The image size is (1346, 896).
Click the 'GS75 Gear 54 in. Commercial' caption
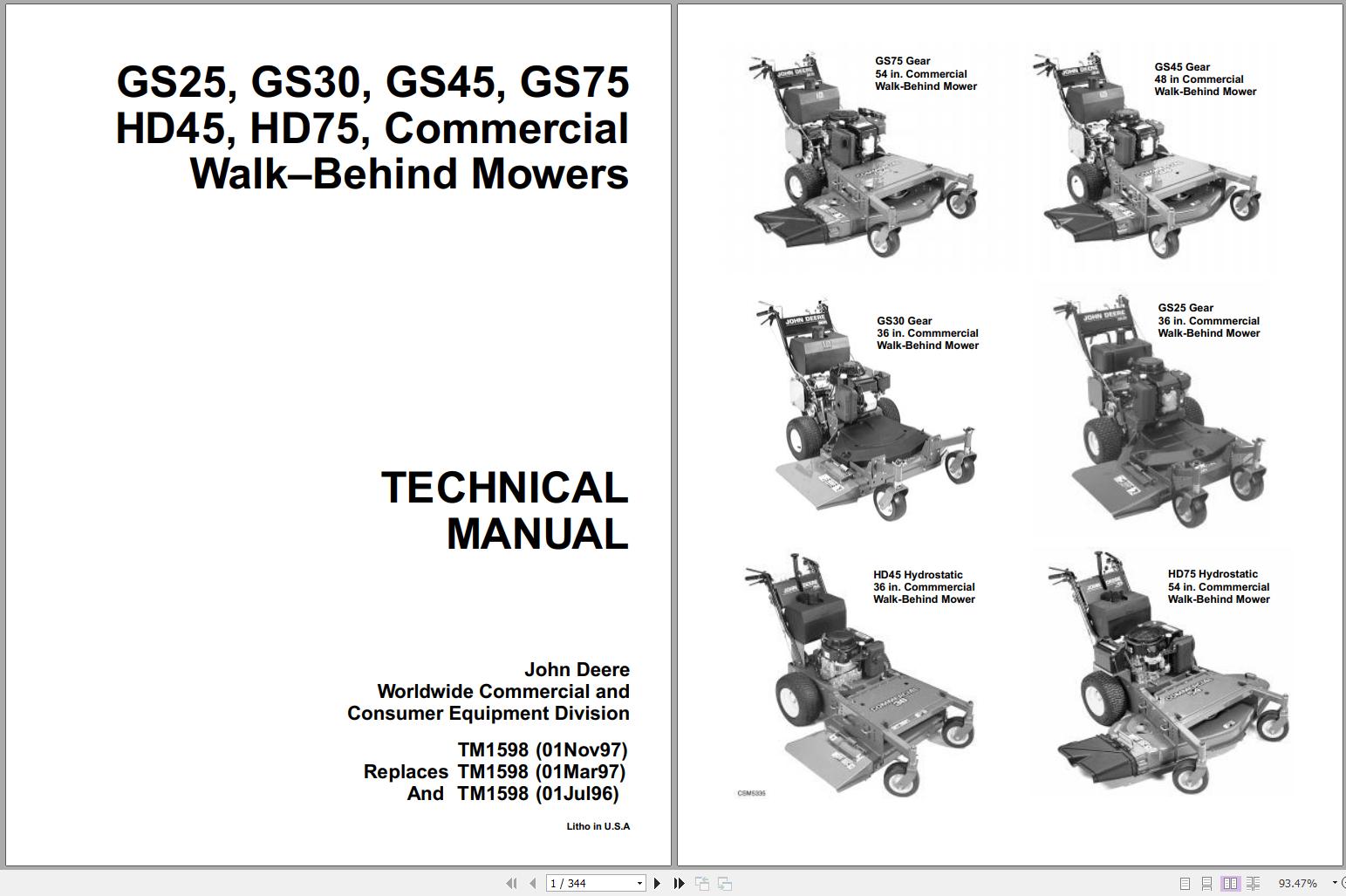click(x=926, y=74)
